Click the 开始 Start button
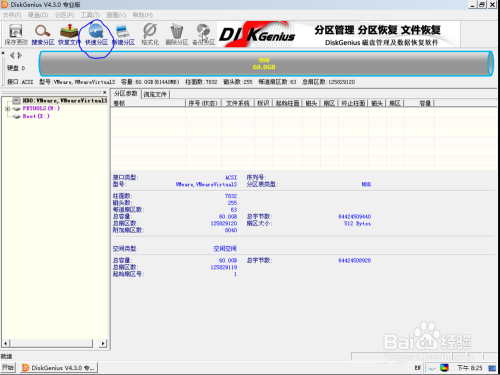The image size is (500, 375). [8, 368]
